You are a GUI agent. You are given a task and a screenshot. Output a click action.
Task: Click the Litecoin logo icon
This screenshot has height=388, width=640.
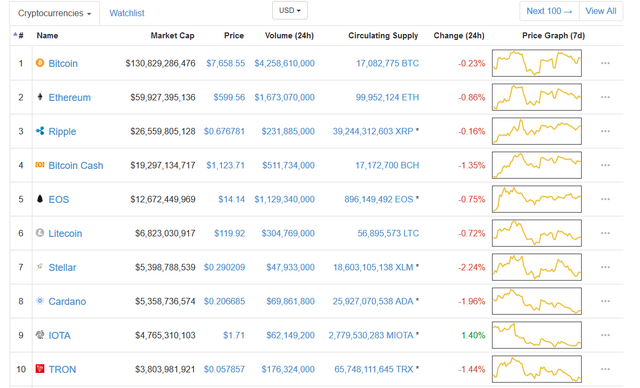click(x=40, y=233)
